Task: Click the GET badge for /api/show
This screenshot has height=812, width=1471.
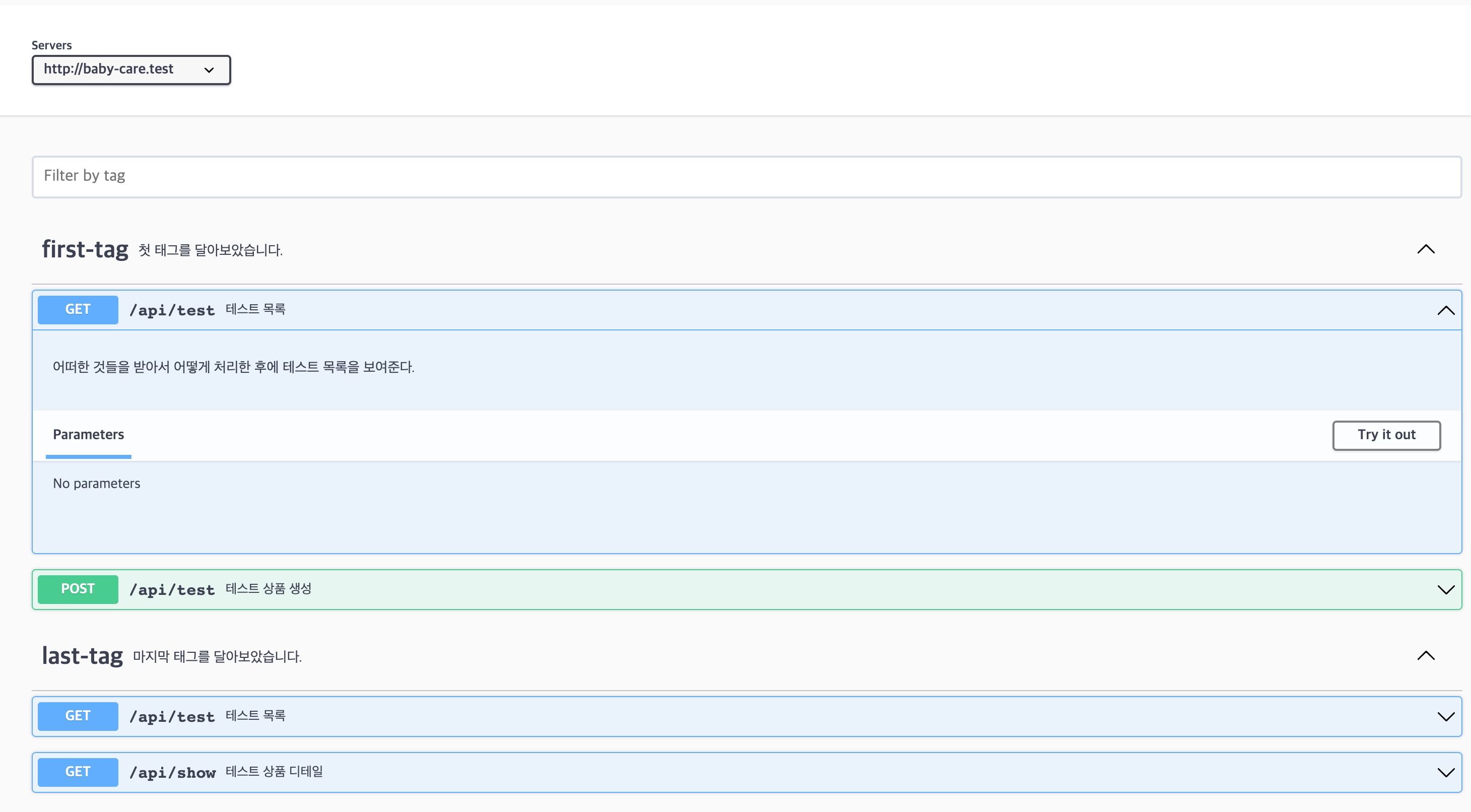Action: coord(78,772)
